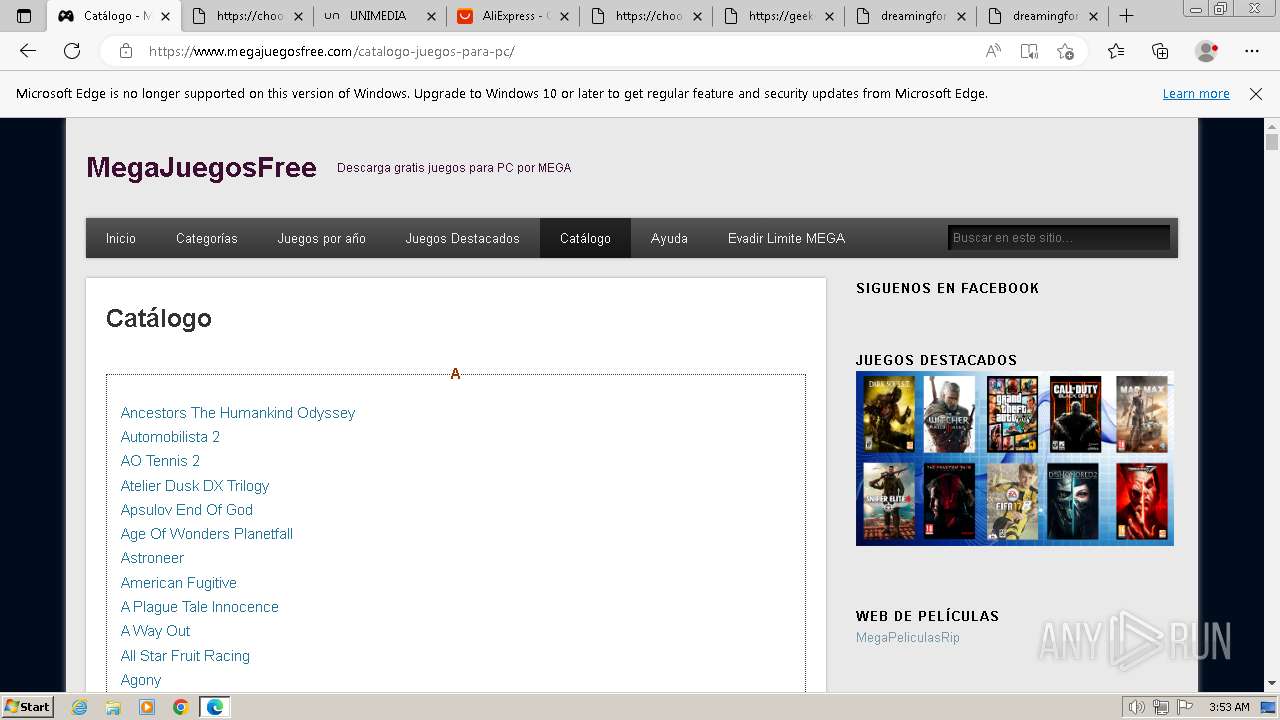The height and width of the screenshot is (720, 1280).
Task: Select the Call of Duty cover
Action: tap(1076, 414)
